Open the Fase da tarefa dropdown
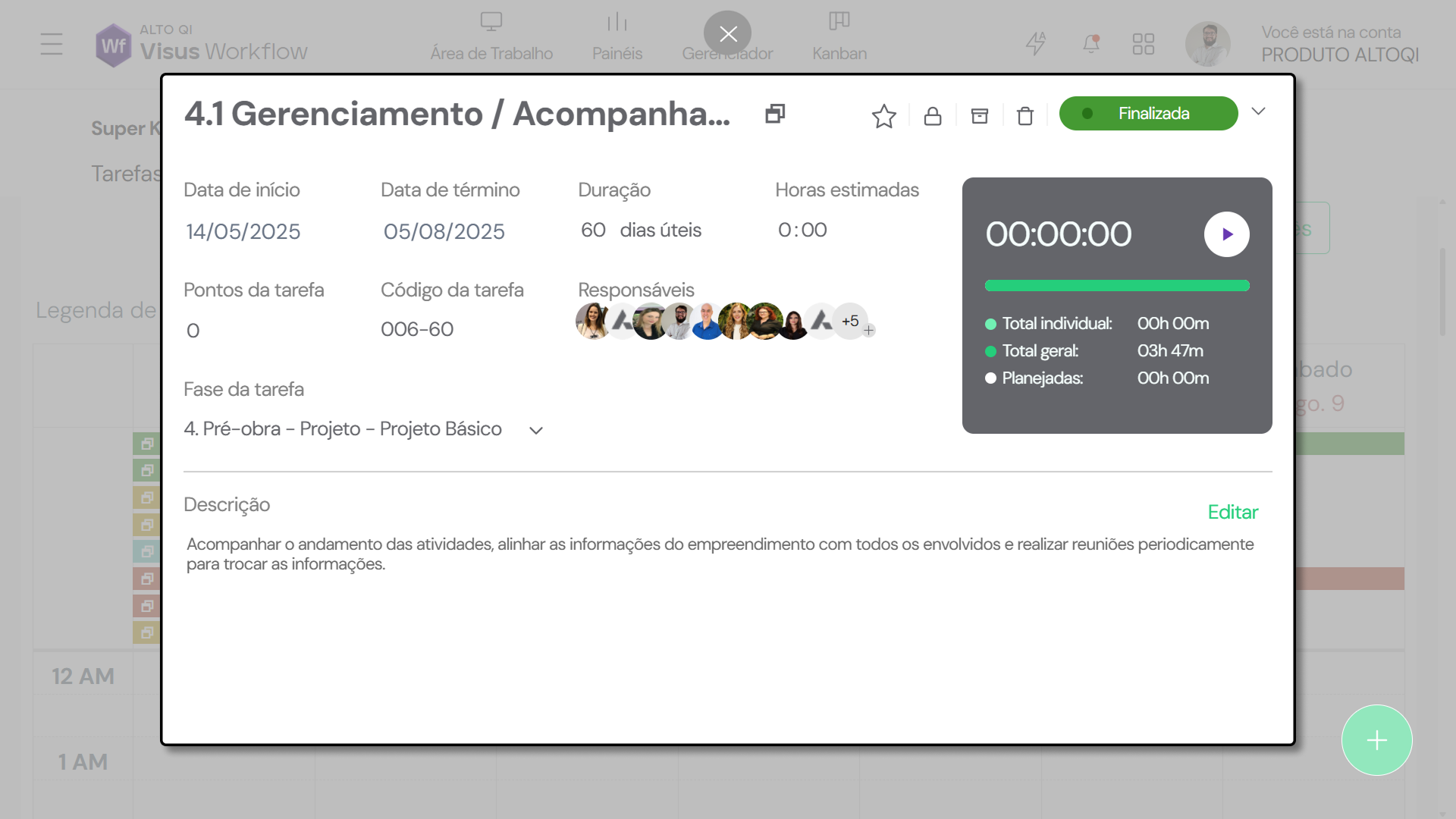The height and width of the screenshot is (819, 1456). pyautogui.click(x=535, y=430)
